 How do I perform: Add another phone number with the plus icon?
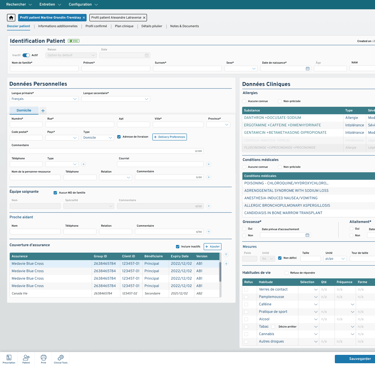click(x=83, y=164)
